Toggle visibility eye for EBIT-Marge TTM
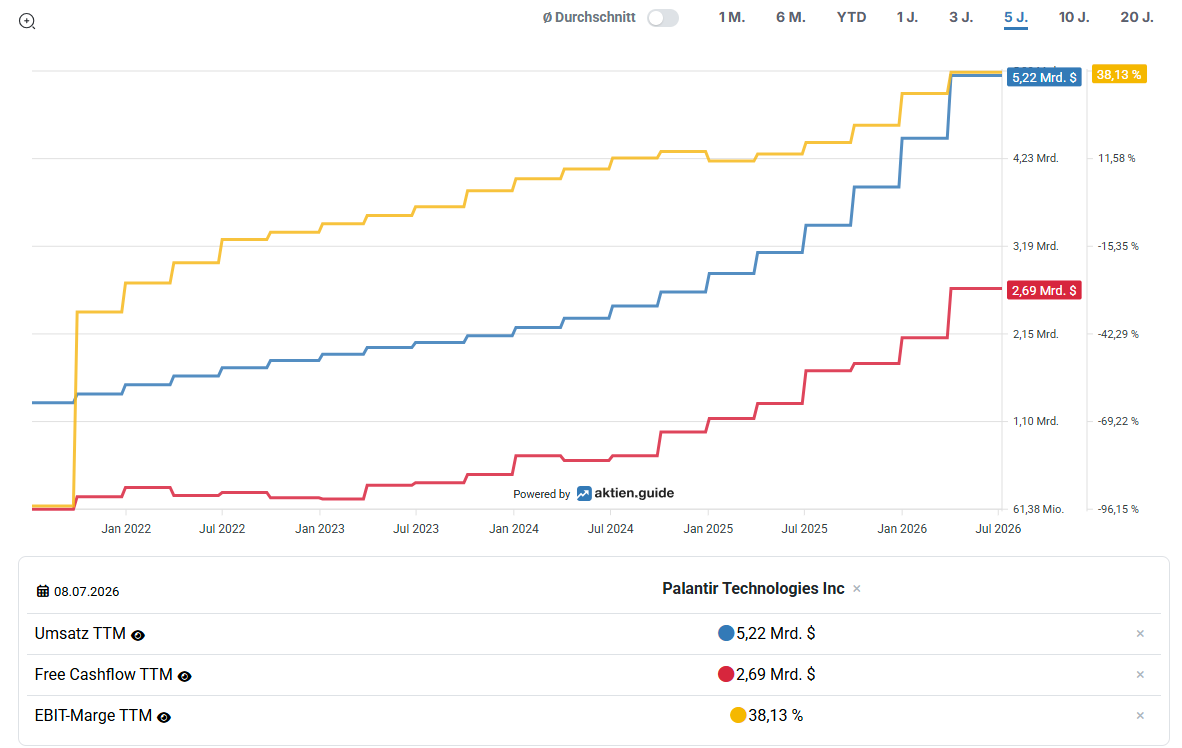The image size is (1182, 748). (x=164, y=717)
